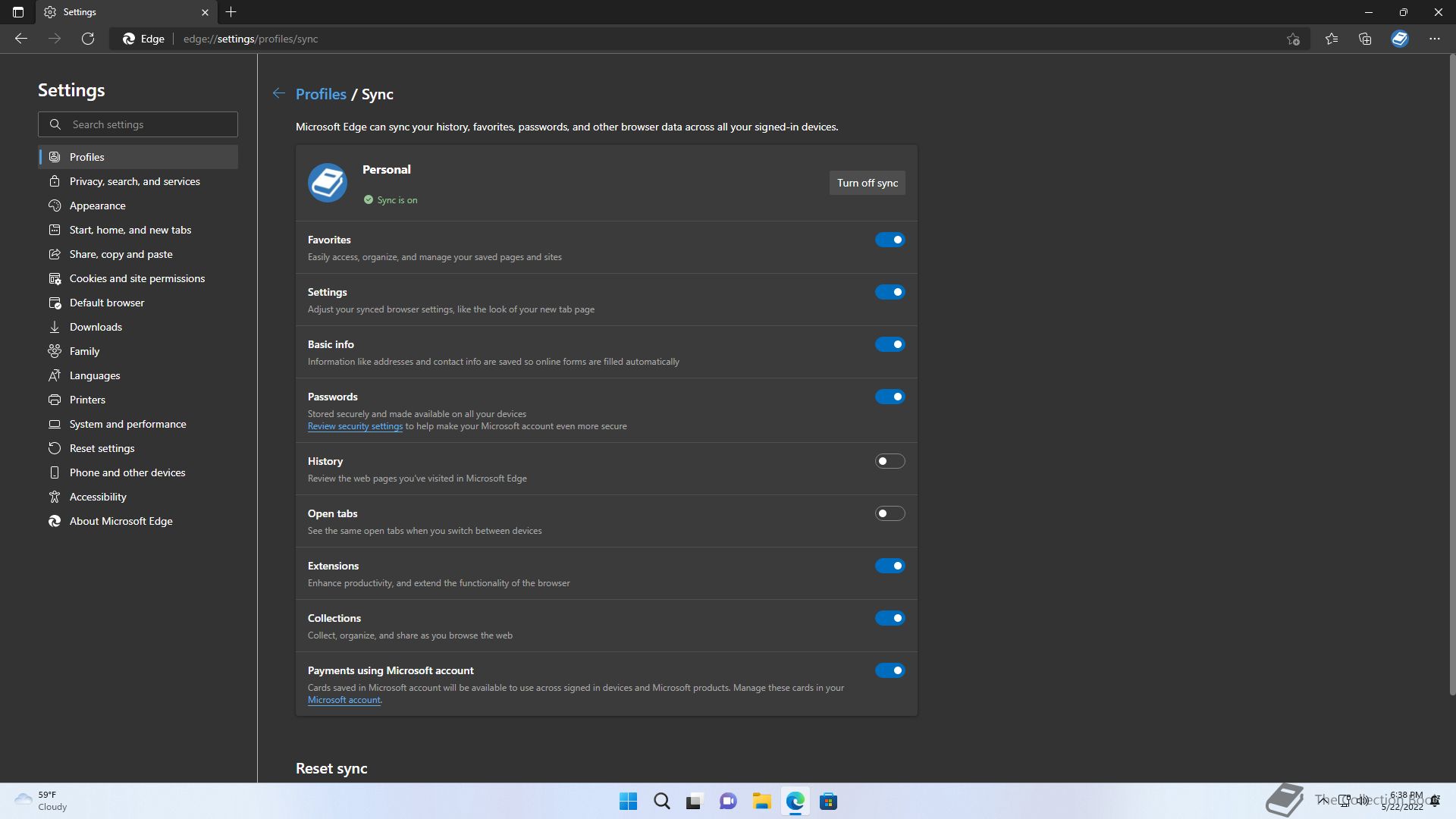The width and height of the screenshot is (1456, 819).
Task: Click the Turn off sync button
Action: (867, 183)
